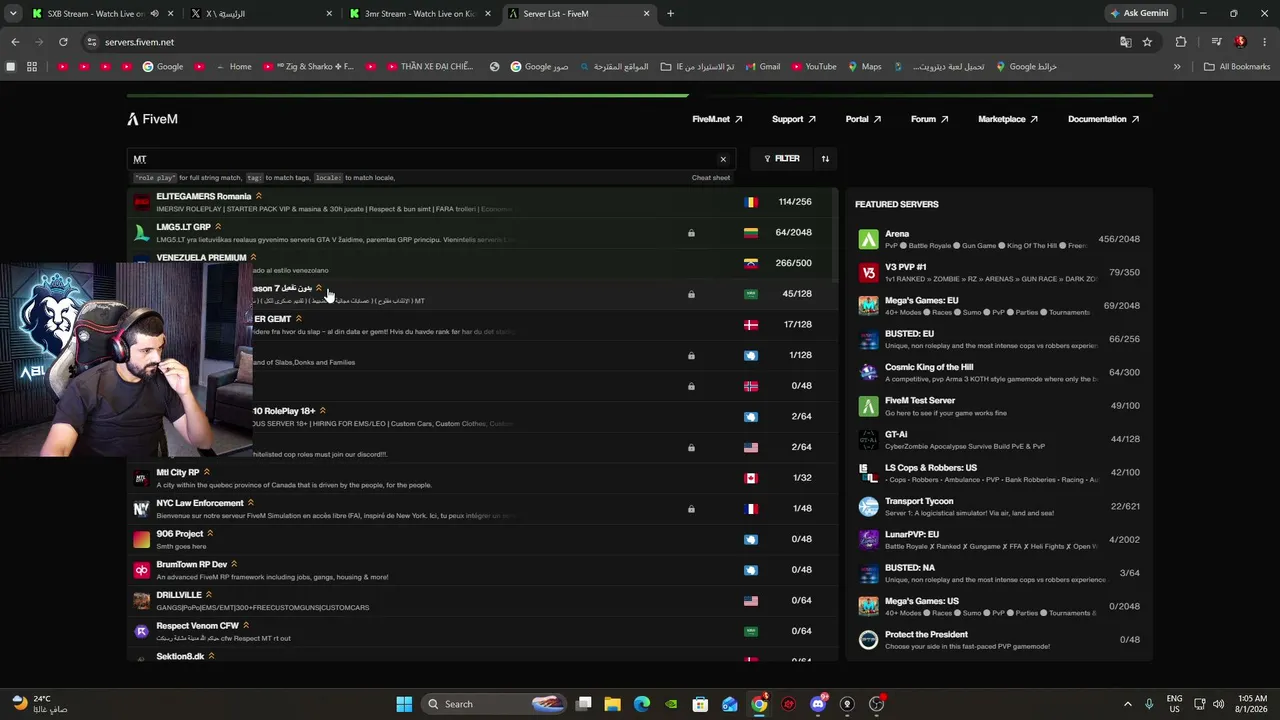This screenshot has height=720, width=1280.
Task: Show hidden system tray icons
Action: click(x=1128, y=704)
